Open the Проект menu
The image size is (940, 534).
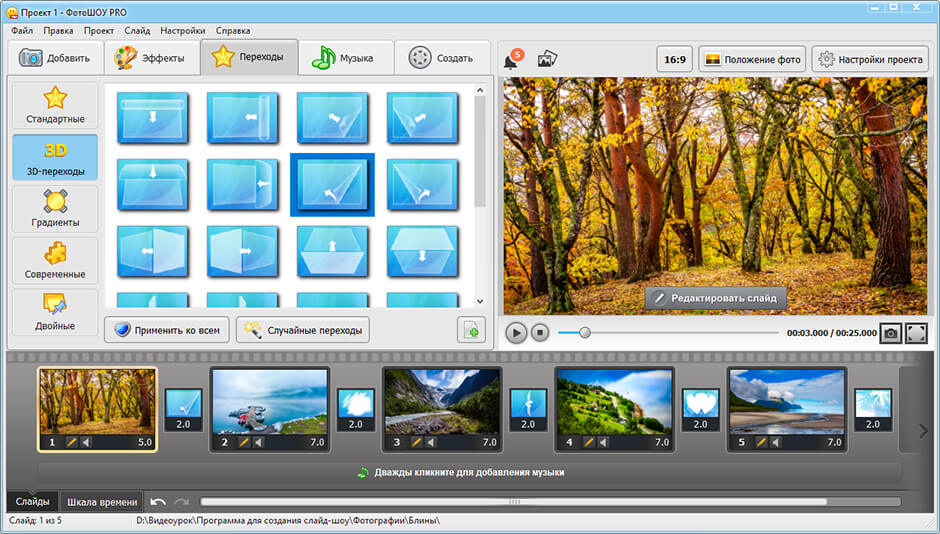pos(99,31)
